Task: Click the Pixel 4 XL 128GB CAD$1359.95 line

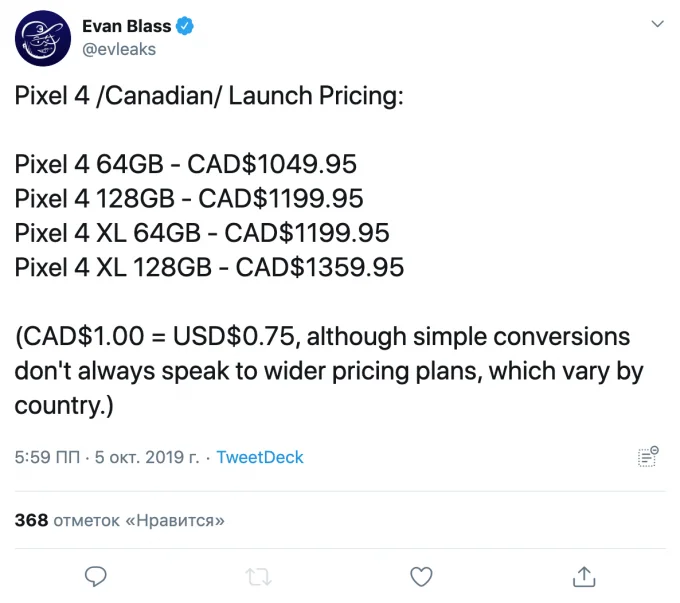Action: tap(209, 267)
